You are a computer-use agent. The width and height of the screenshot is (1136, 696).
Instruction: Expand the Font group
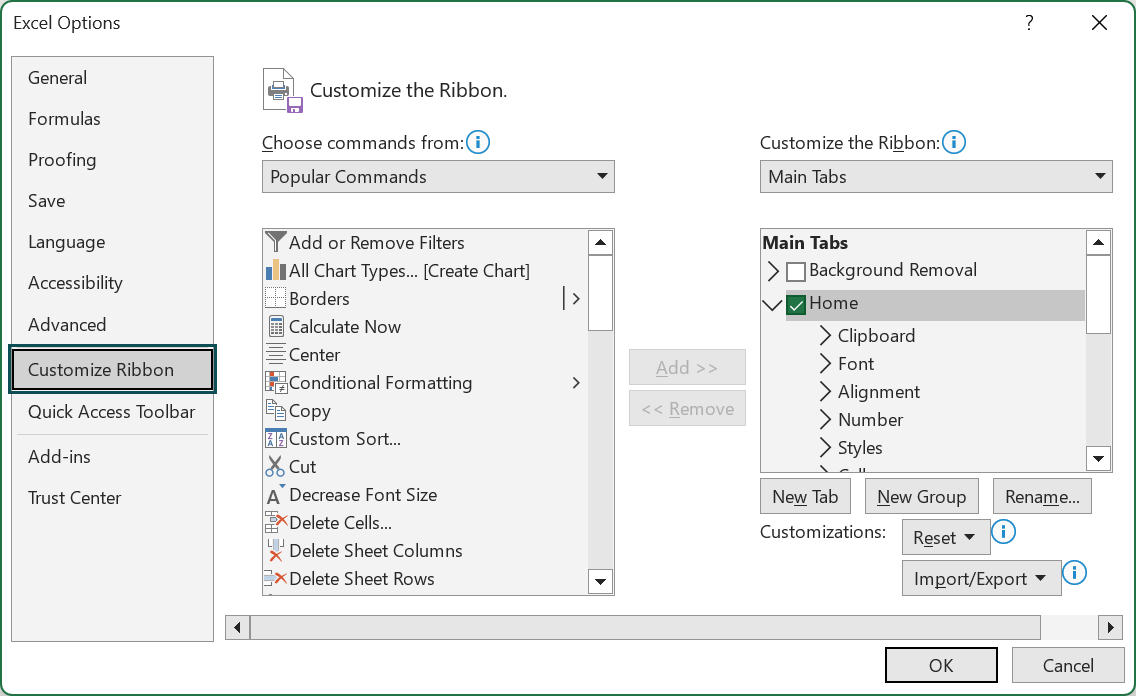click(824, 364)
